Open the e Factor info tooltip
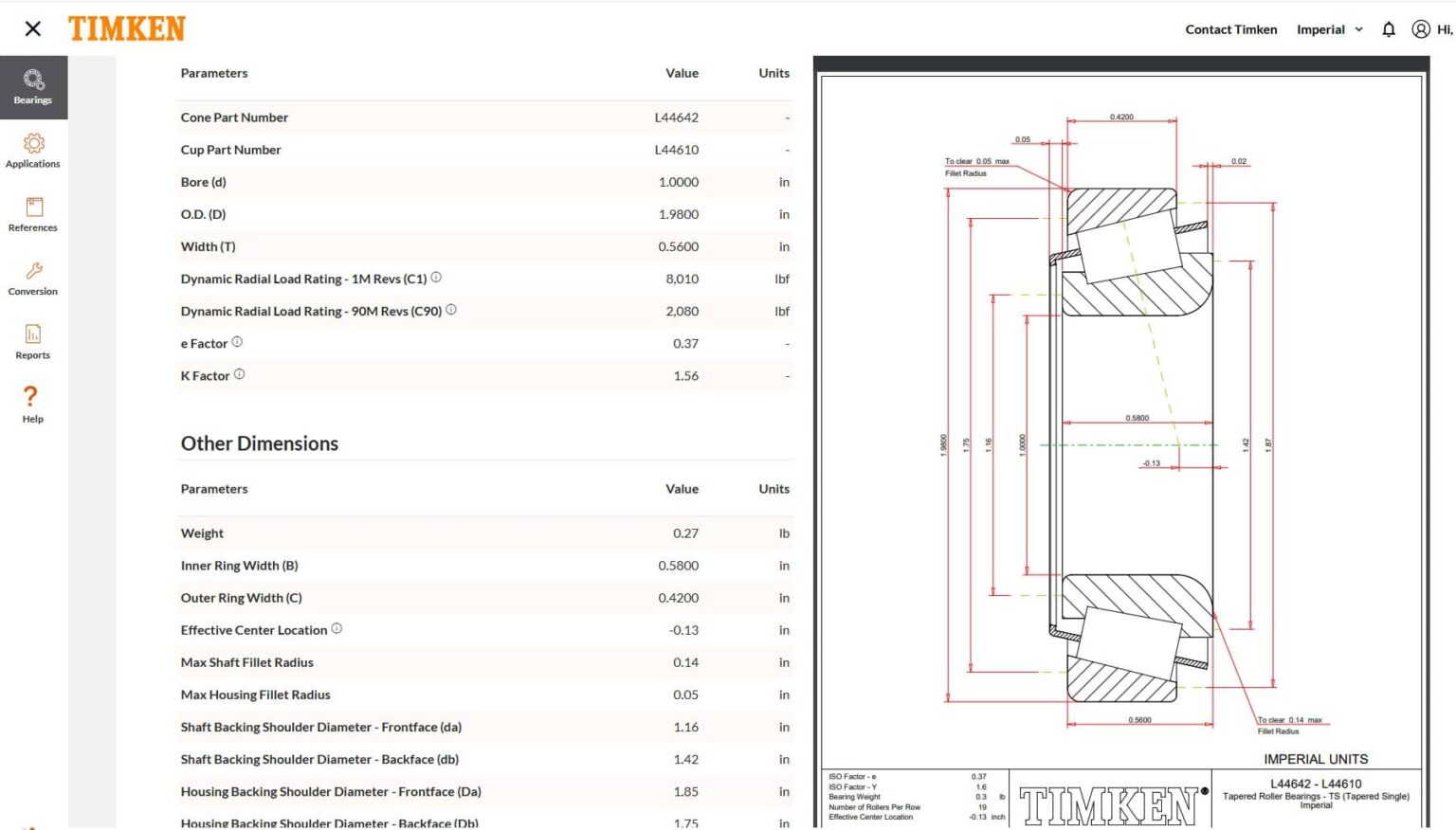 coord(237,341)
